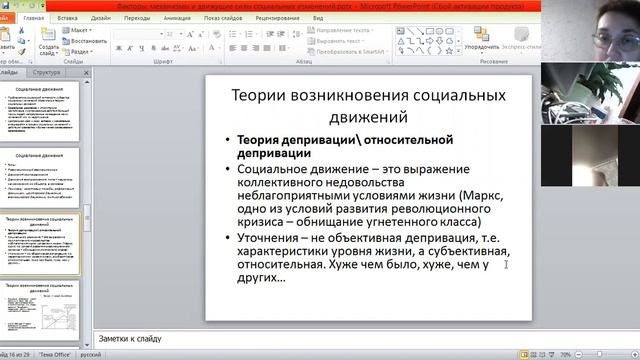Open the Раздел (Section) dropdown
This screenshot has height=360, width=640.
tap(78, 52)
